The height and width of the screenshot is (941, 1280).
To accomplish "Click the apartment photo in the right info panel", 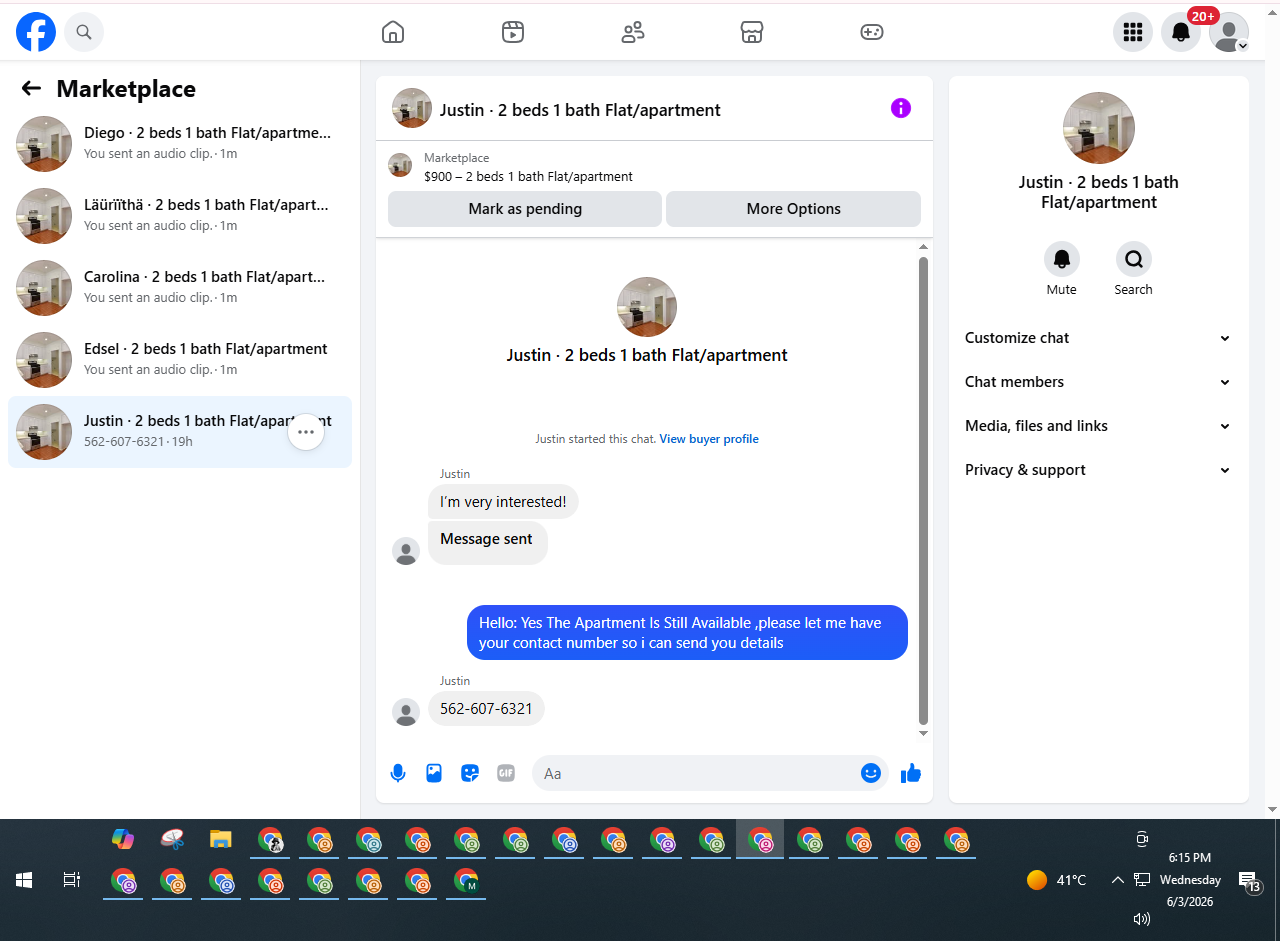I will (x=1099, y=128).
